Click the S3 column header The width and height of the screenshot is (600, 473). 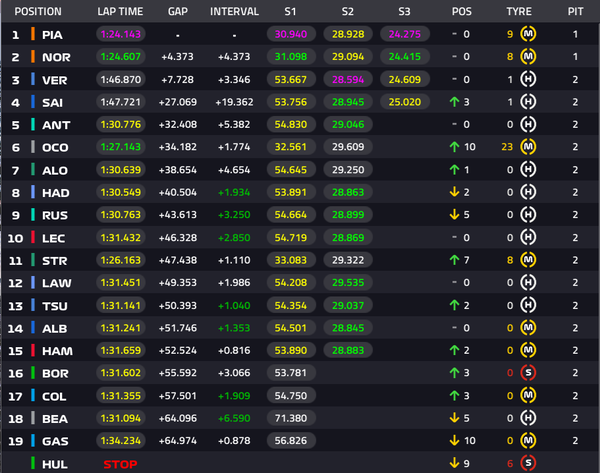pos(404,11)
